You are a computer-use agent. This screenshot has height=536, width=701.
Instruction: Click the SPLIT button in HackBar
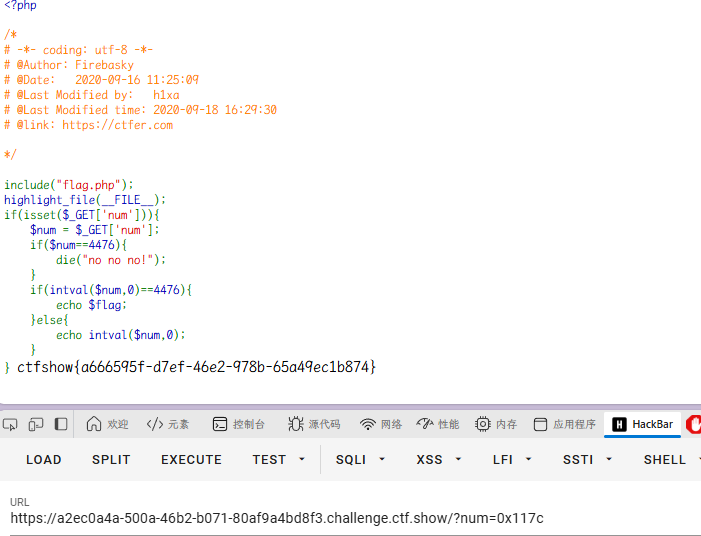[111, 460]
